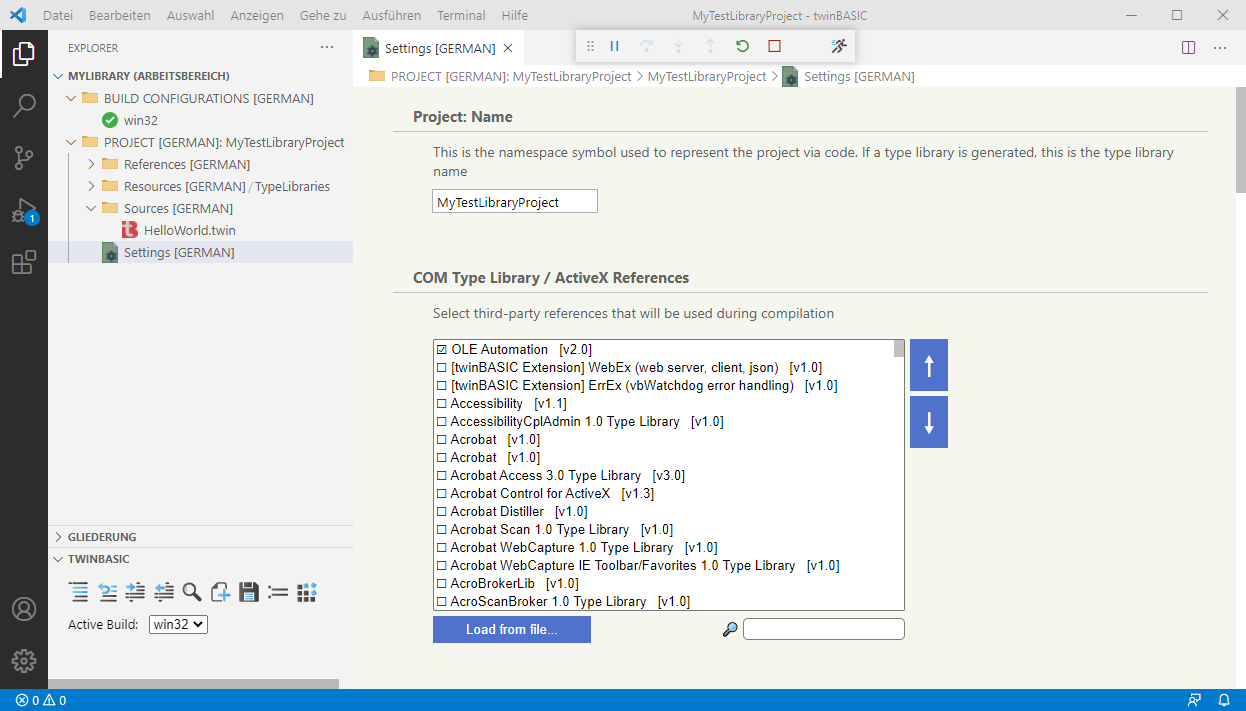Uncheck the OLE Automation reference
Screen dimensions: 1246x711
tap(441, 350)
